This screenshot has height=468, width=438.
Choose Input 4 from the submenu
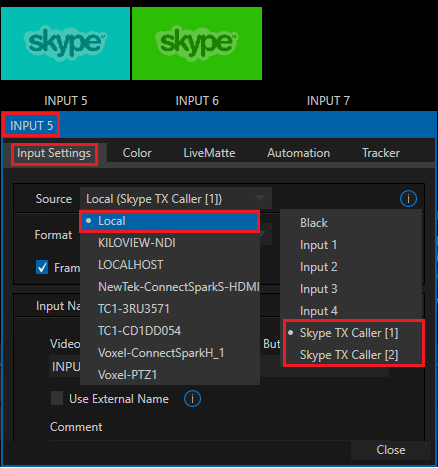(351, 311)
